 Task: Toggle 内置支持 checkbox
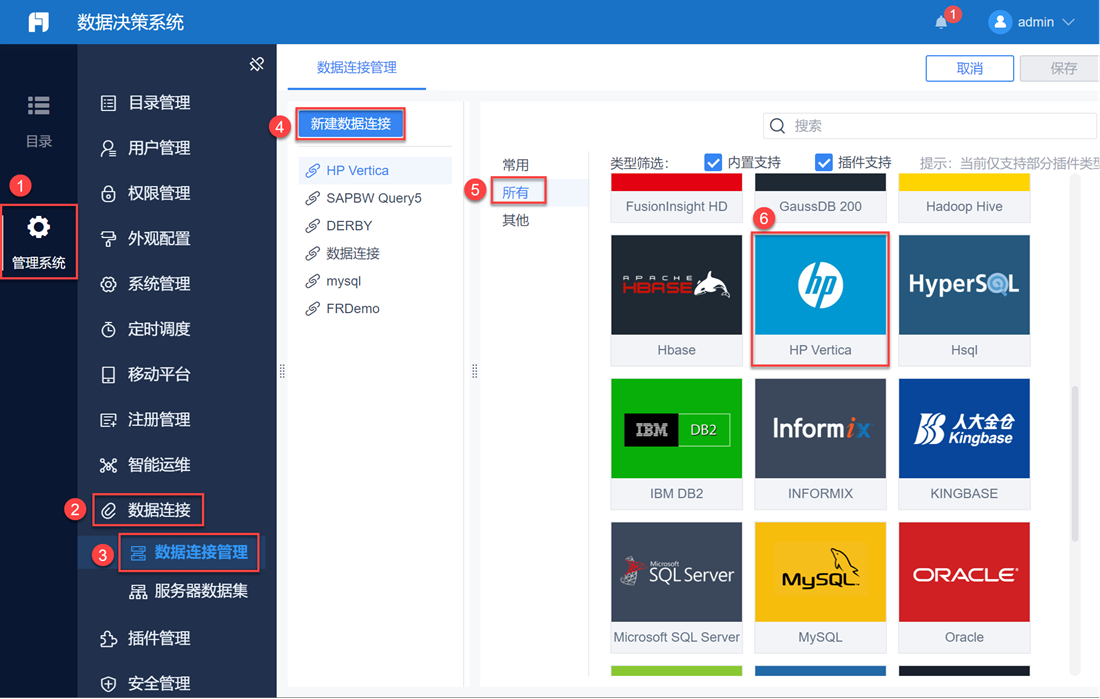(x=713, y=163)
